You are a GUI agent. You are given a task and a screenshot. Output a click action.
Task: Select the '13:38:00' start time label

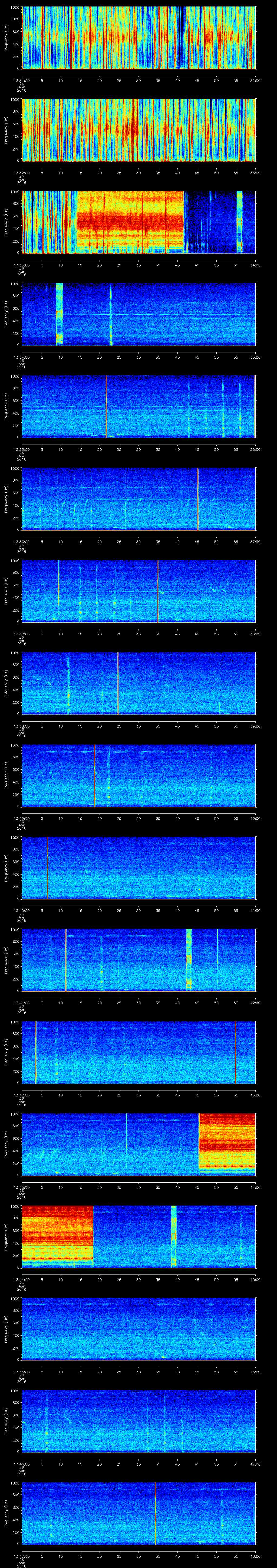coord(21,726)
